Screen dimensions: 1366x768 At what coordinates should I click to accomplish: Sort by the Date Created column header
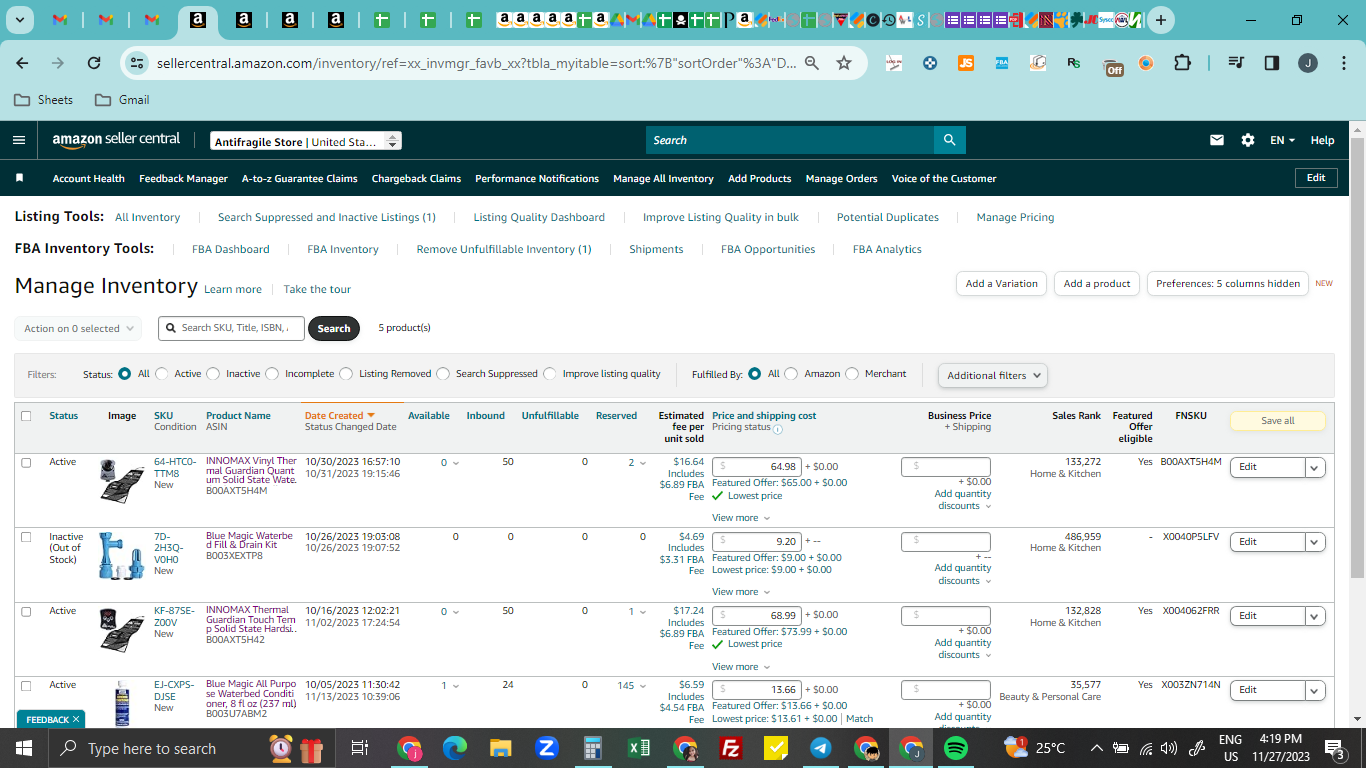pyautogui.click(x=339, y=415)
